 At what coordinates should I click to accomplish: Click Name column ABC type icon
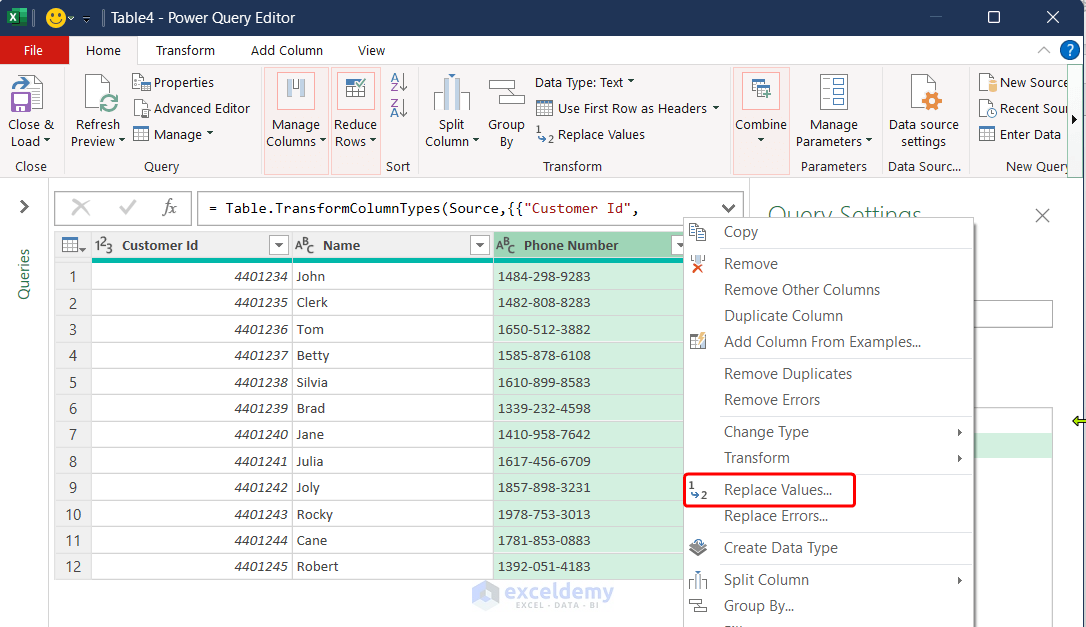[x=304, y=245]
